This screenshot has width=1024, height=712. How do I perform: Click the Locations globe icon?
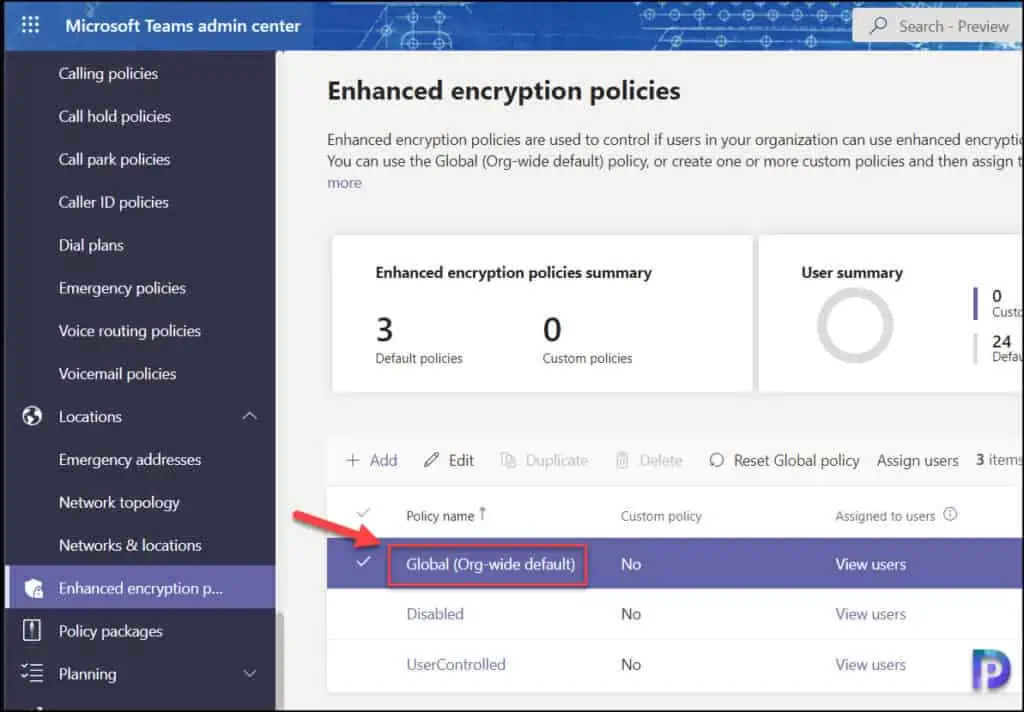pyautogui.click(x=32, y=416)
